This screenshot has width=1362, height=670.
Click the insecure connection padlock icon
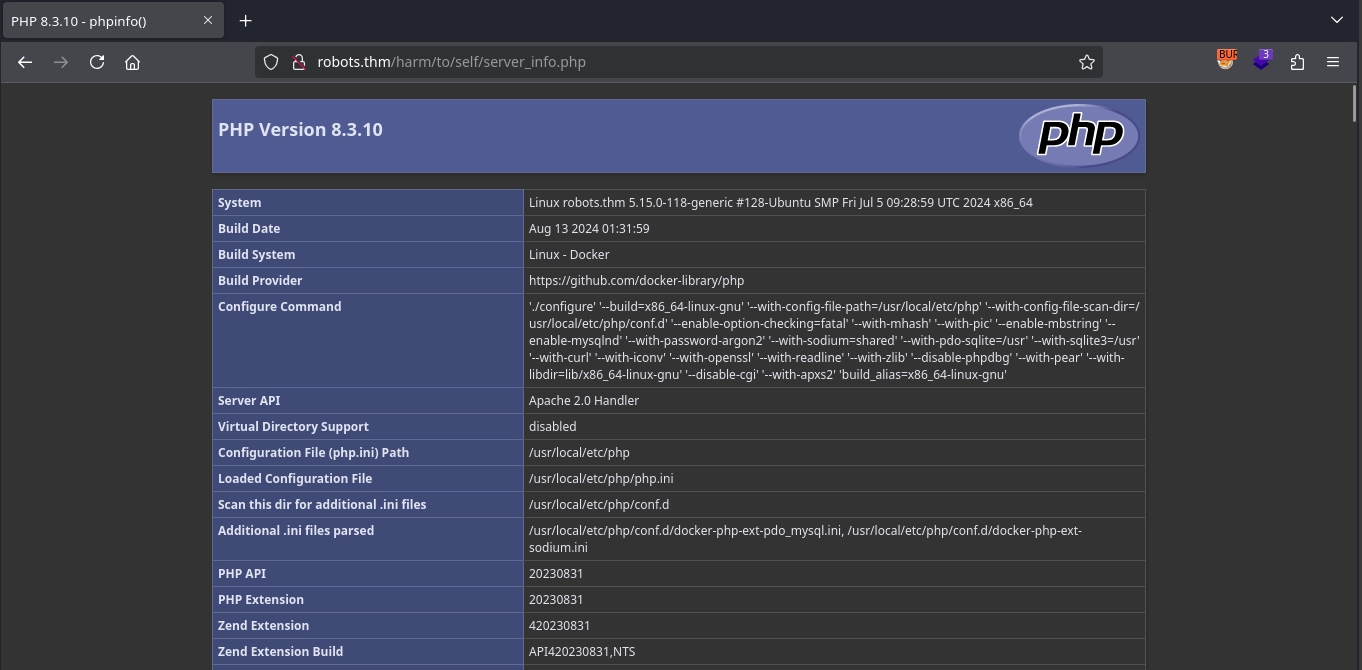[297, 62]
